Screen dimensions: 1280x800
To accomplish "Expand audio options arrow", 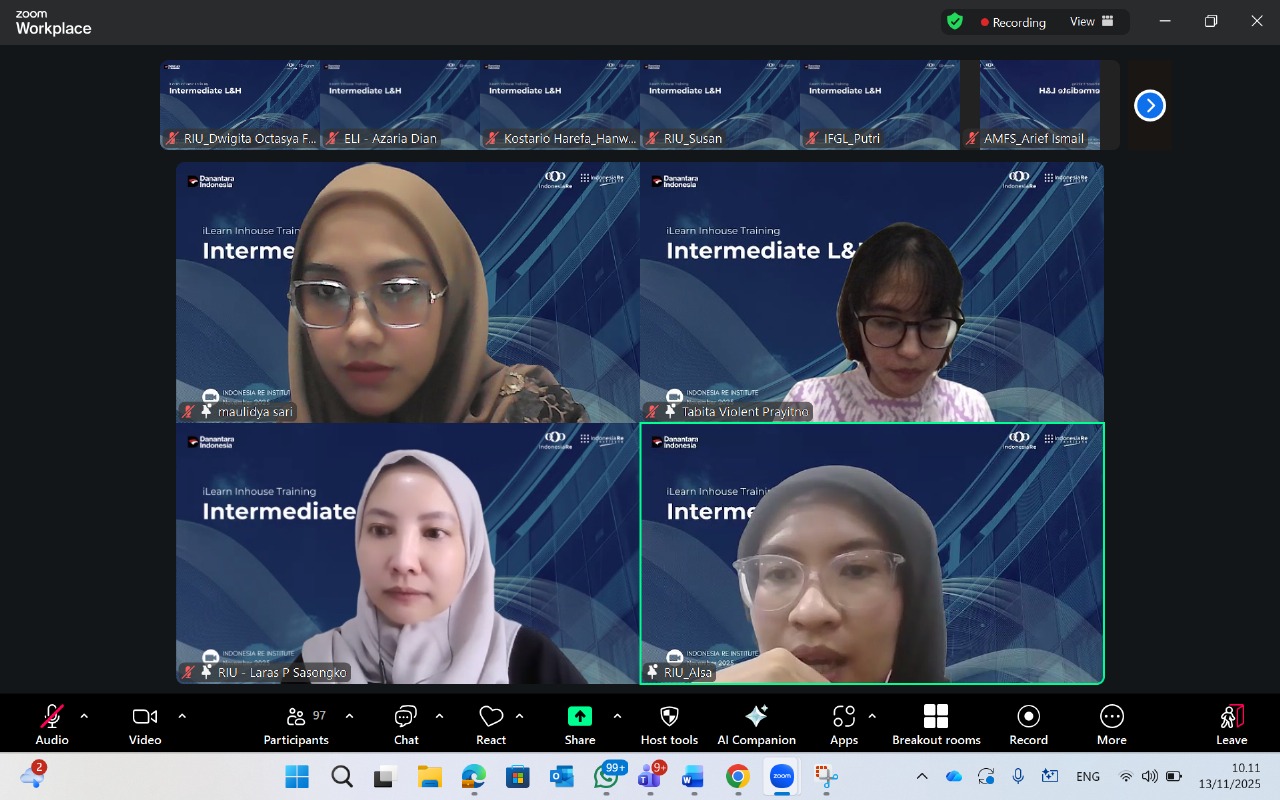I will coord(84,716).
